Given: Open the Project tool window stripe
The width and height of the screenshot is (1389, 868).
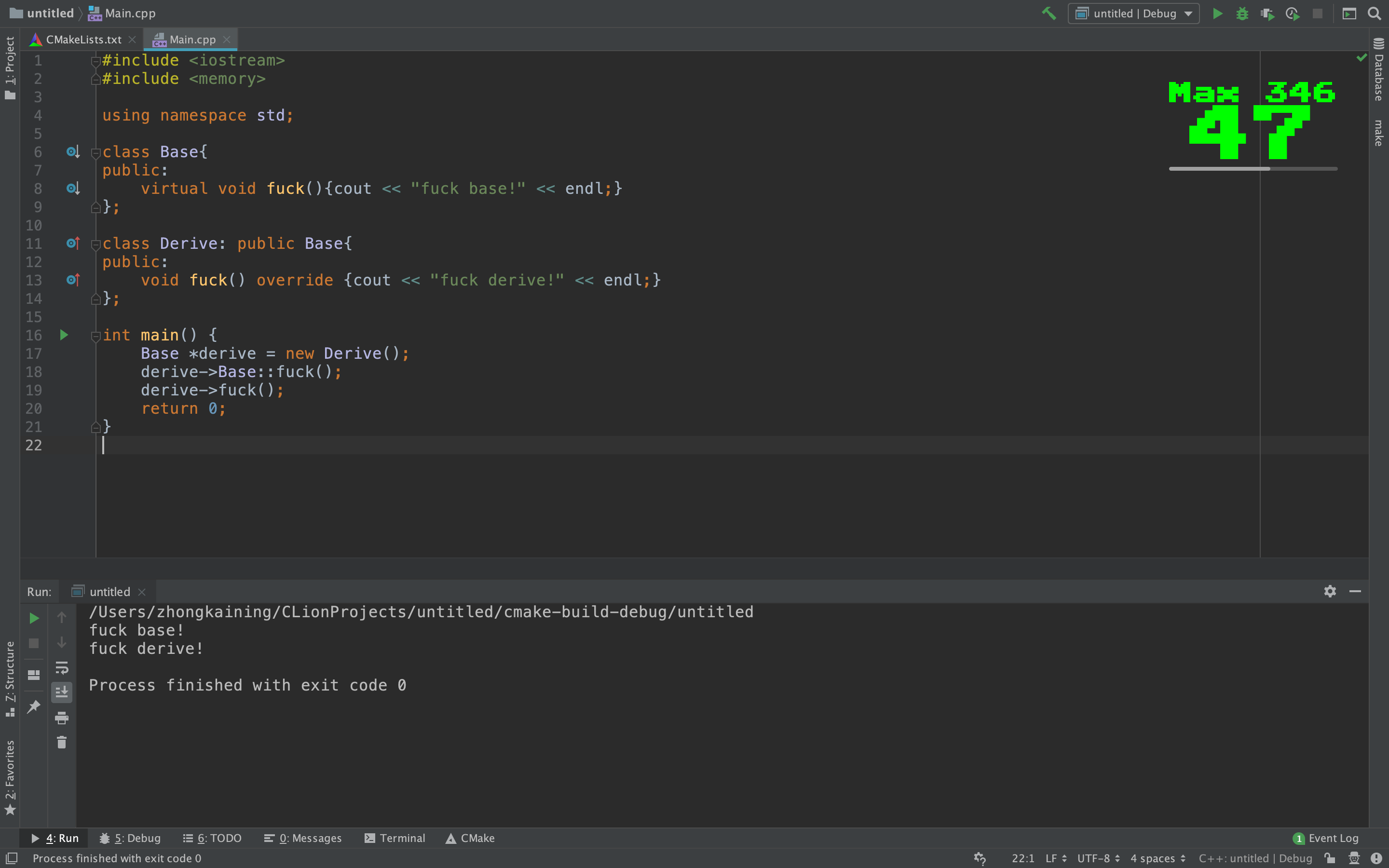Looking at the screenshot, I should pyautogui.click(x=10, y=68).
